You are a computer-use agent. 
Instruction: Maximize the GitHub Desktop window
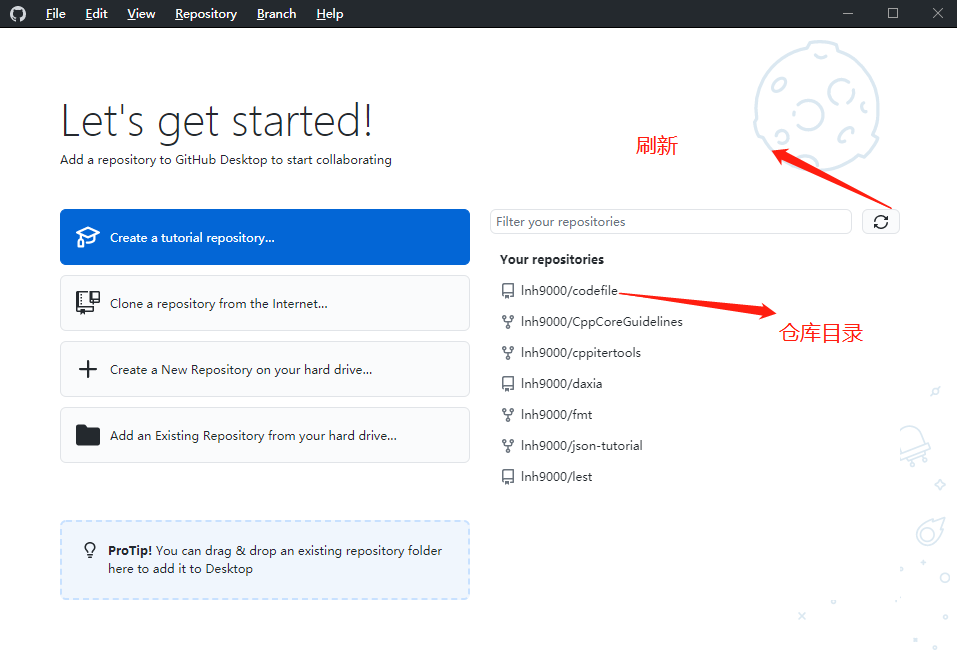(893, 13)
